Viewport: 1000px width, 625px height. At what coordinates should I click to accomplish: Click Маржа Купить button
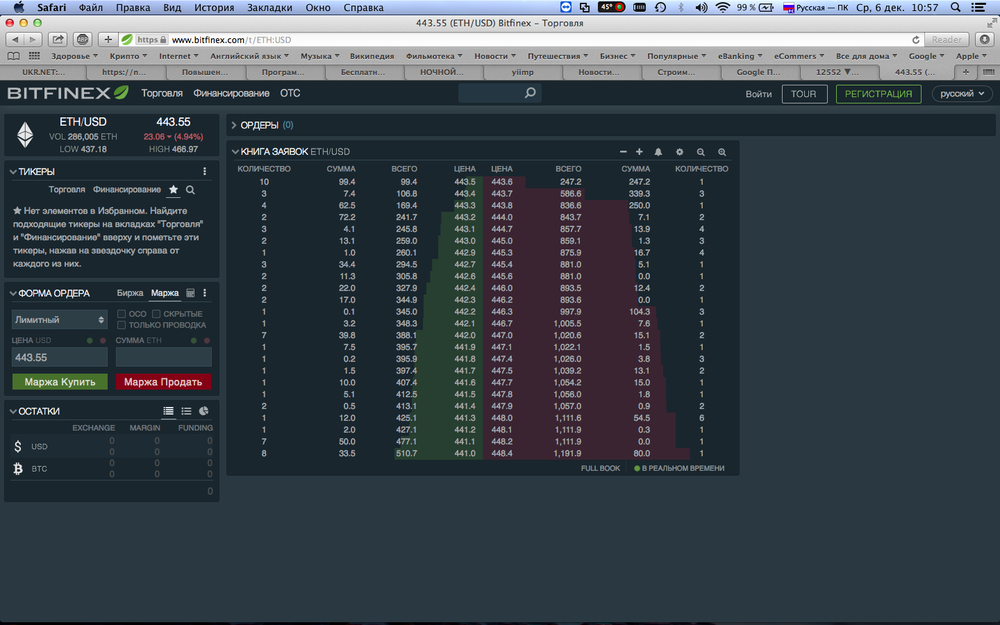point(60,381)
